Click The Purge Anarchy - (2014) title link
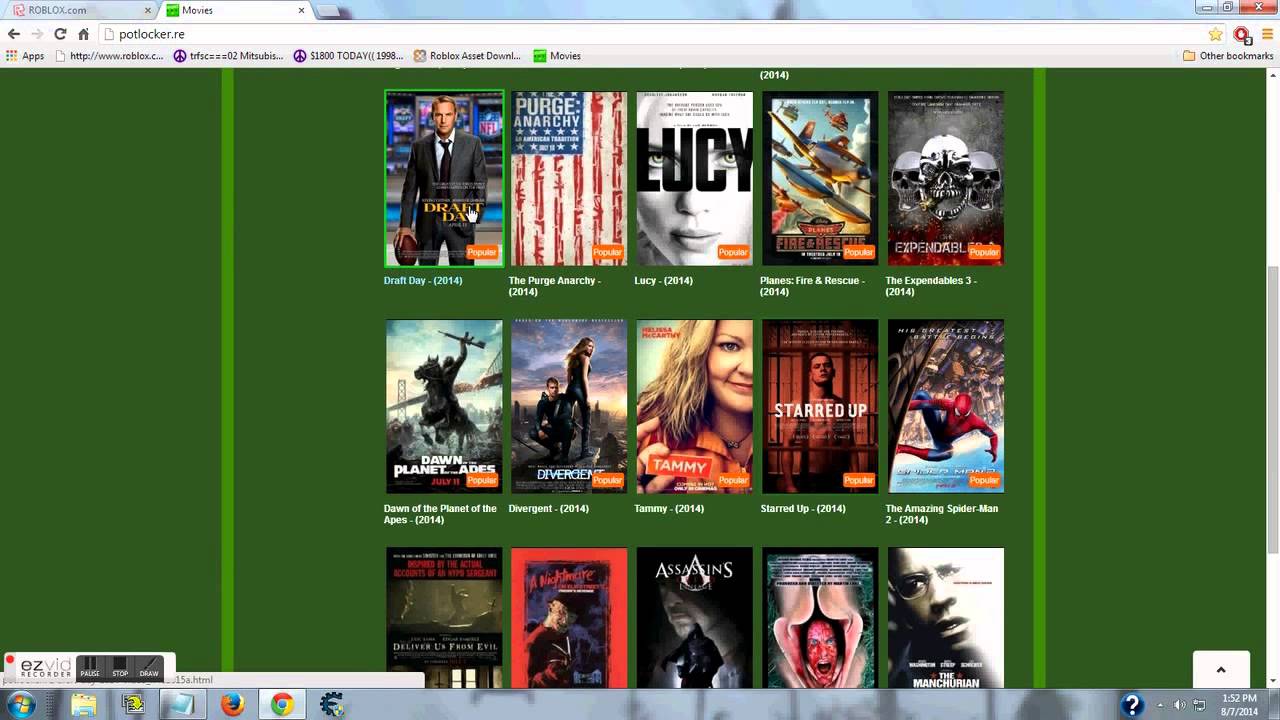The image size is (1280, 720). [555, 286]
